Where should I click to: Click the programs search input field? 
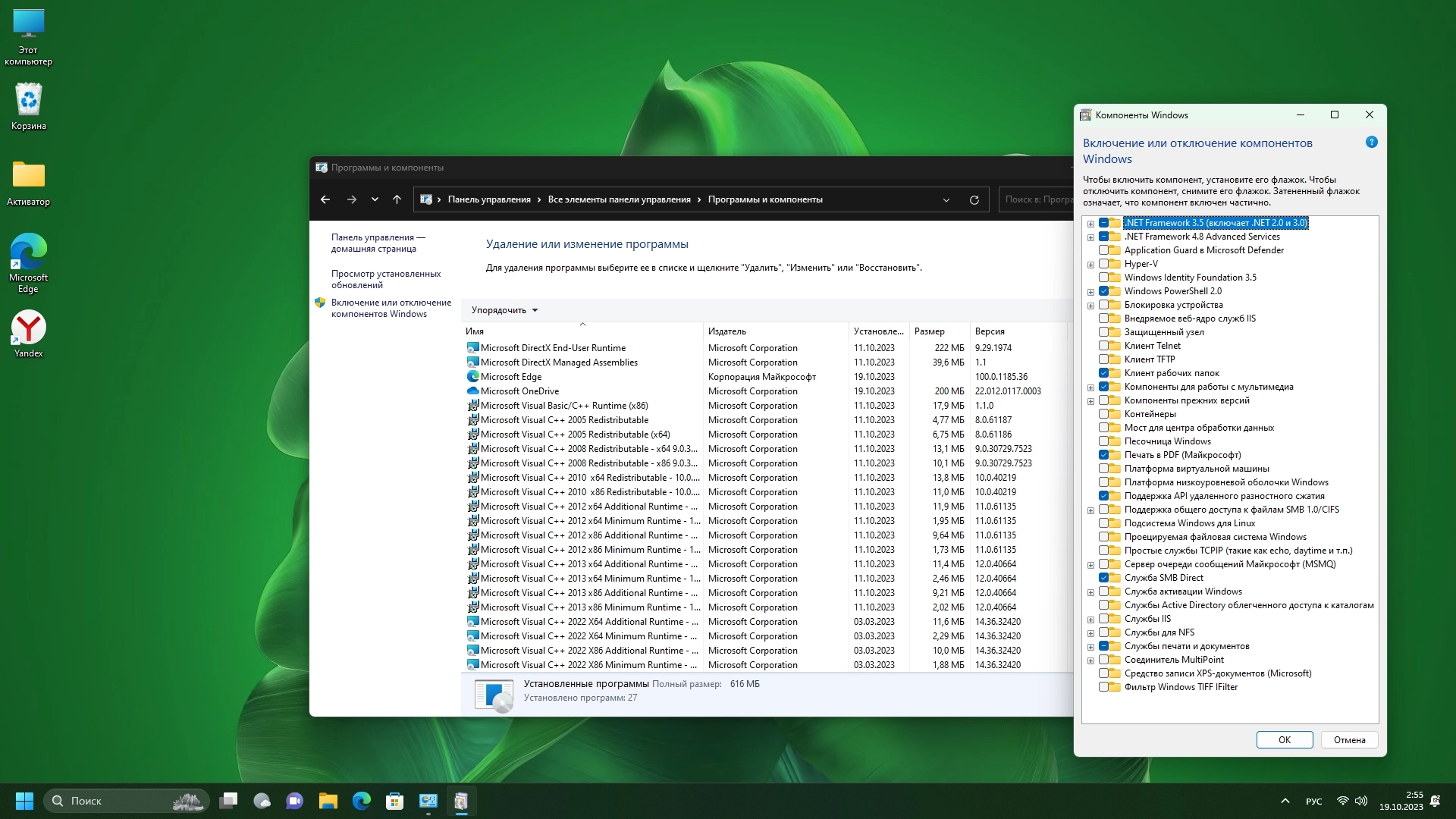1037,199
